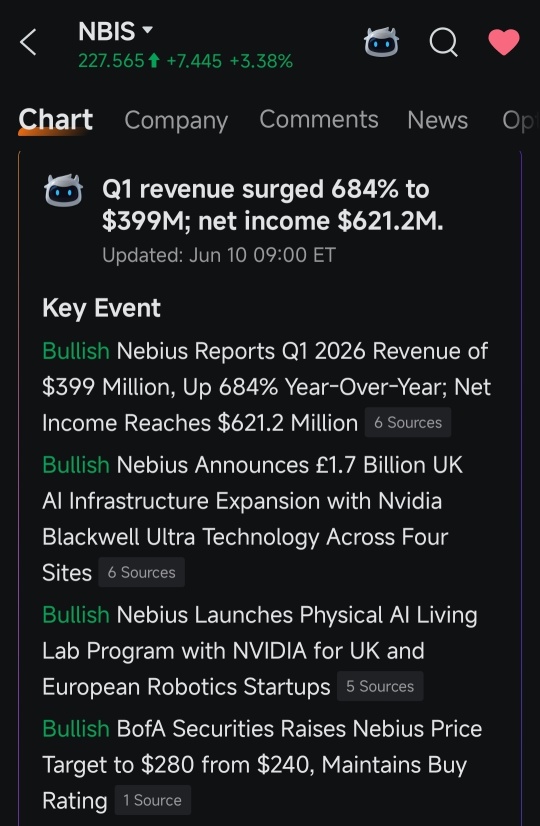Switch to the Company tab
The height and width of the screenshot is (826, 540).
176,121
